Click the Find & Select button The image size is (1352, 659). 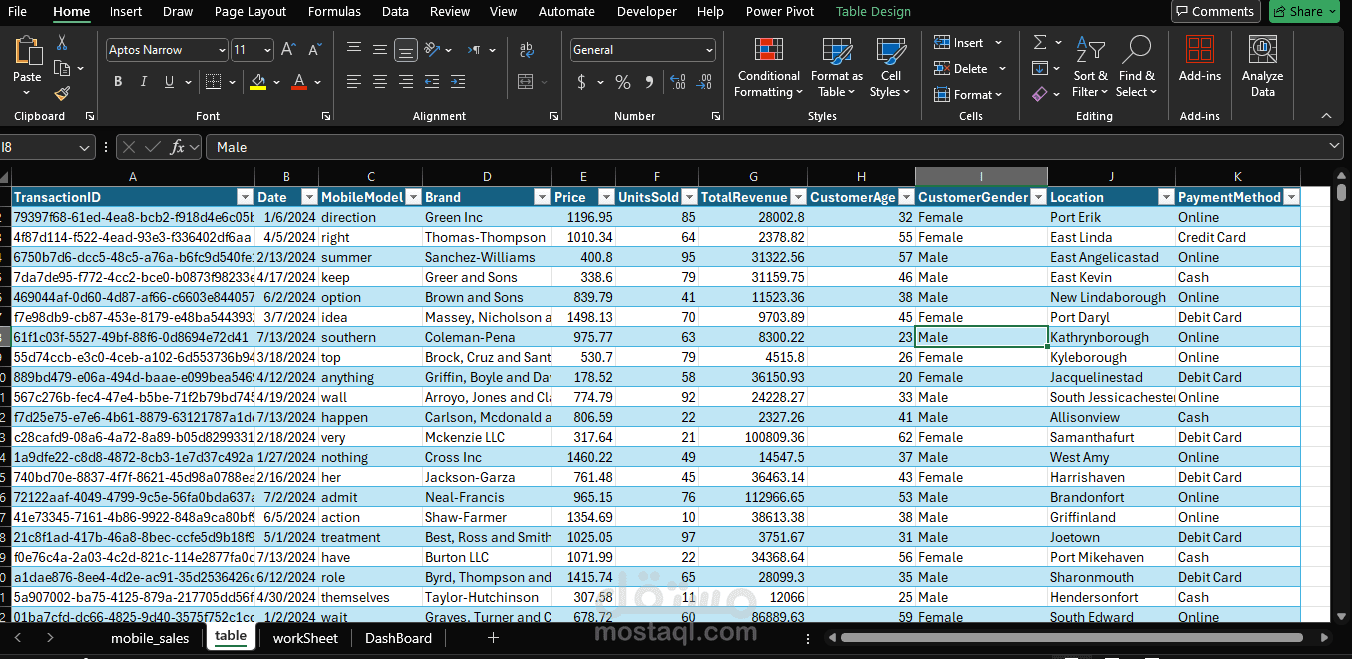(x=1137, y=67)
